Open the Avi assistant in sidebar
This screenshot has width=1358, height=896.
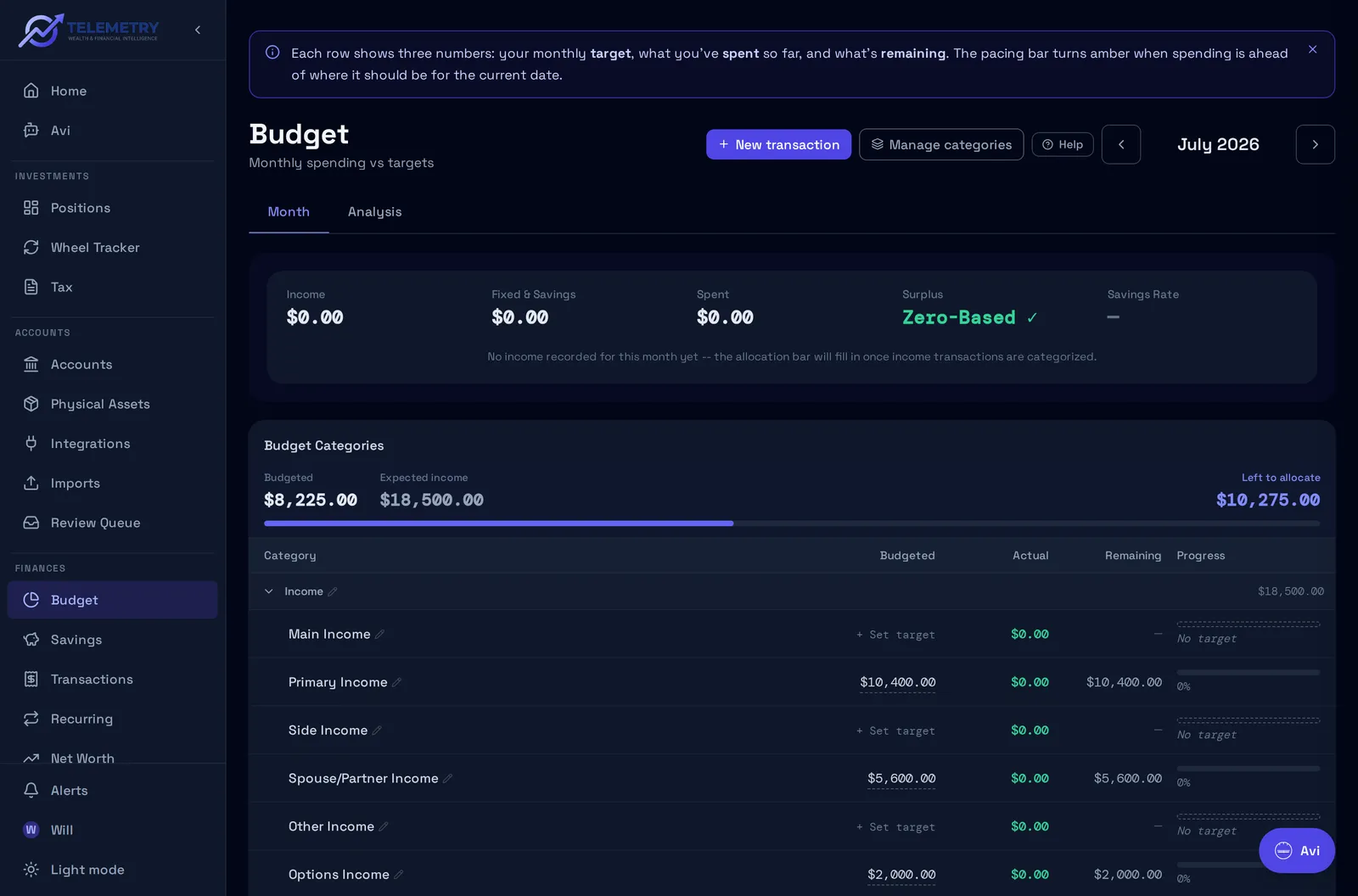(x=112, y=131)
